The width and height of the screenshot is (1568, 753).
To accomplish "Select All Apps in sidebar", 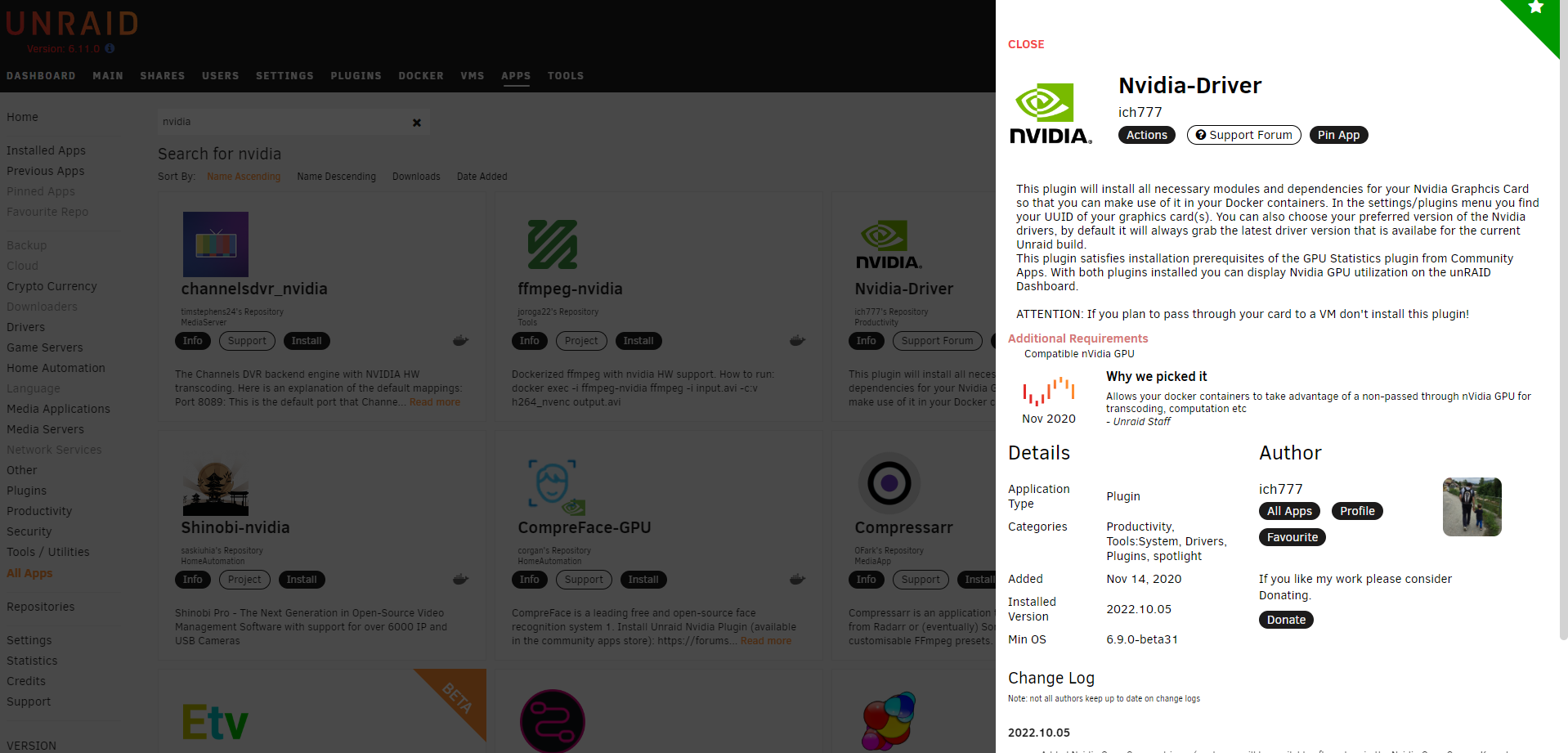I will (29, 573).
